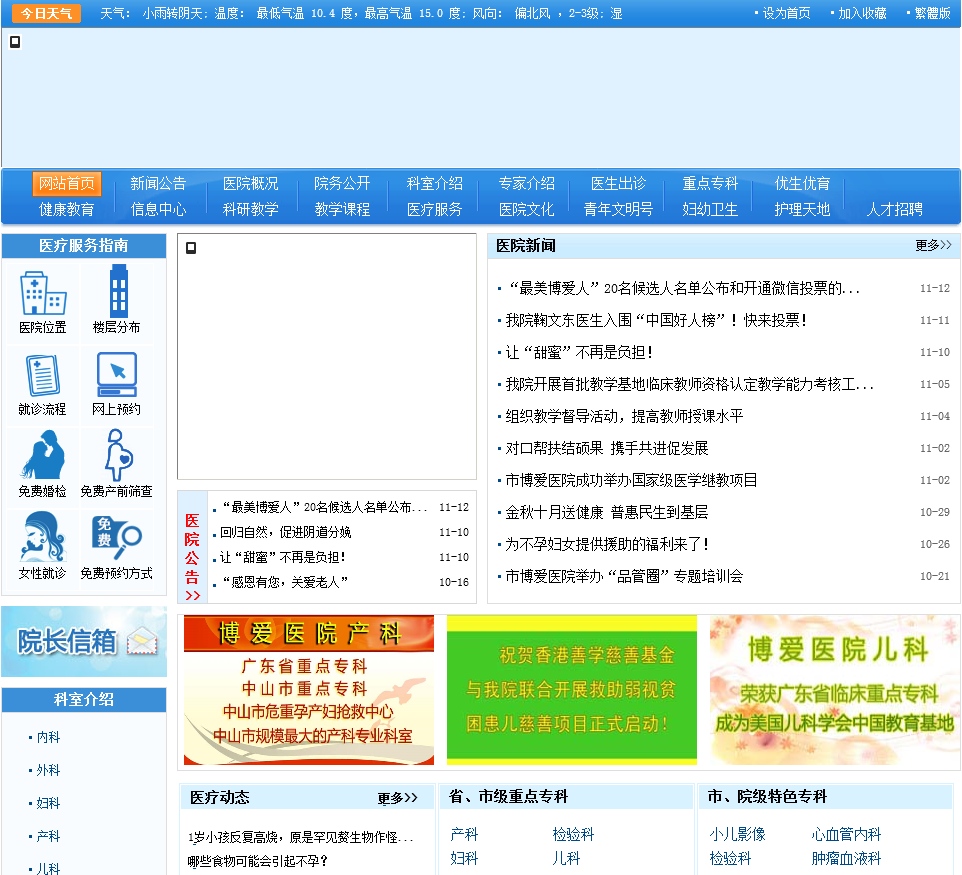Open 医院概况 navigation item
This screenshot has height=875, width=962.
(x=250, y=183)
